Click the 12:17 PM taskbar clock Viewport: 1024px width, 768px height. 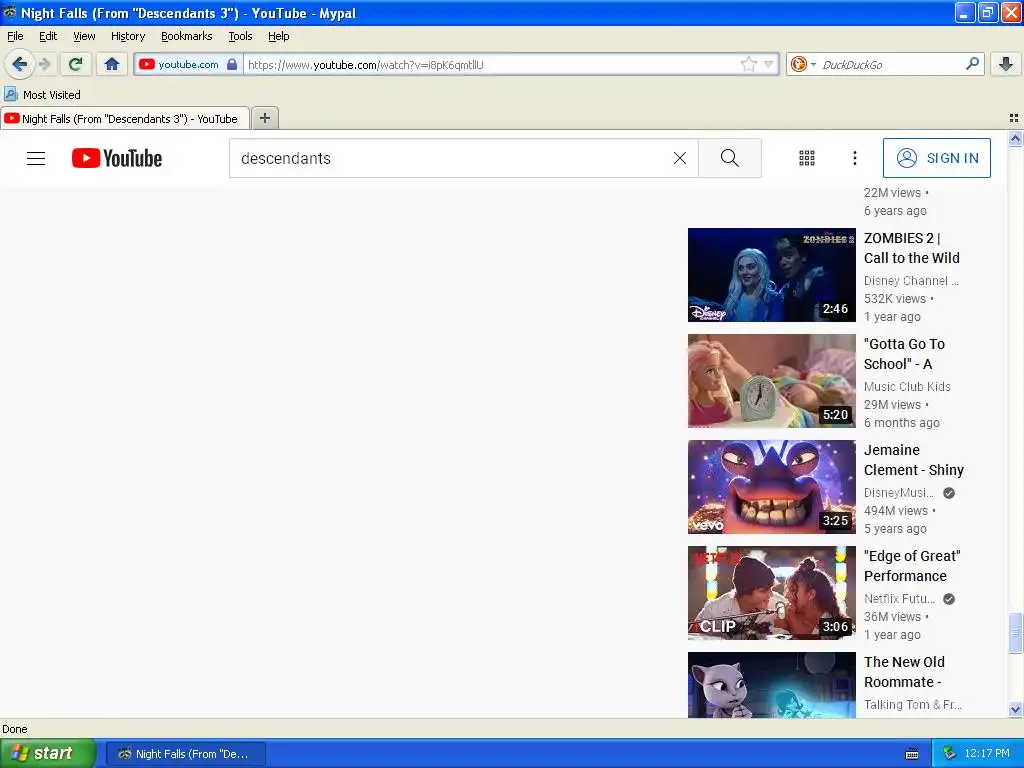[x=987, y=753]
